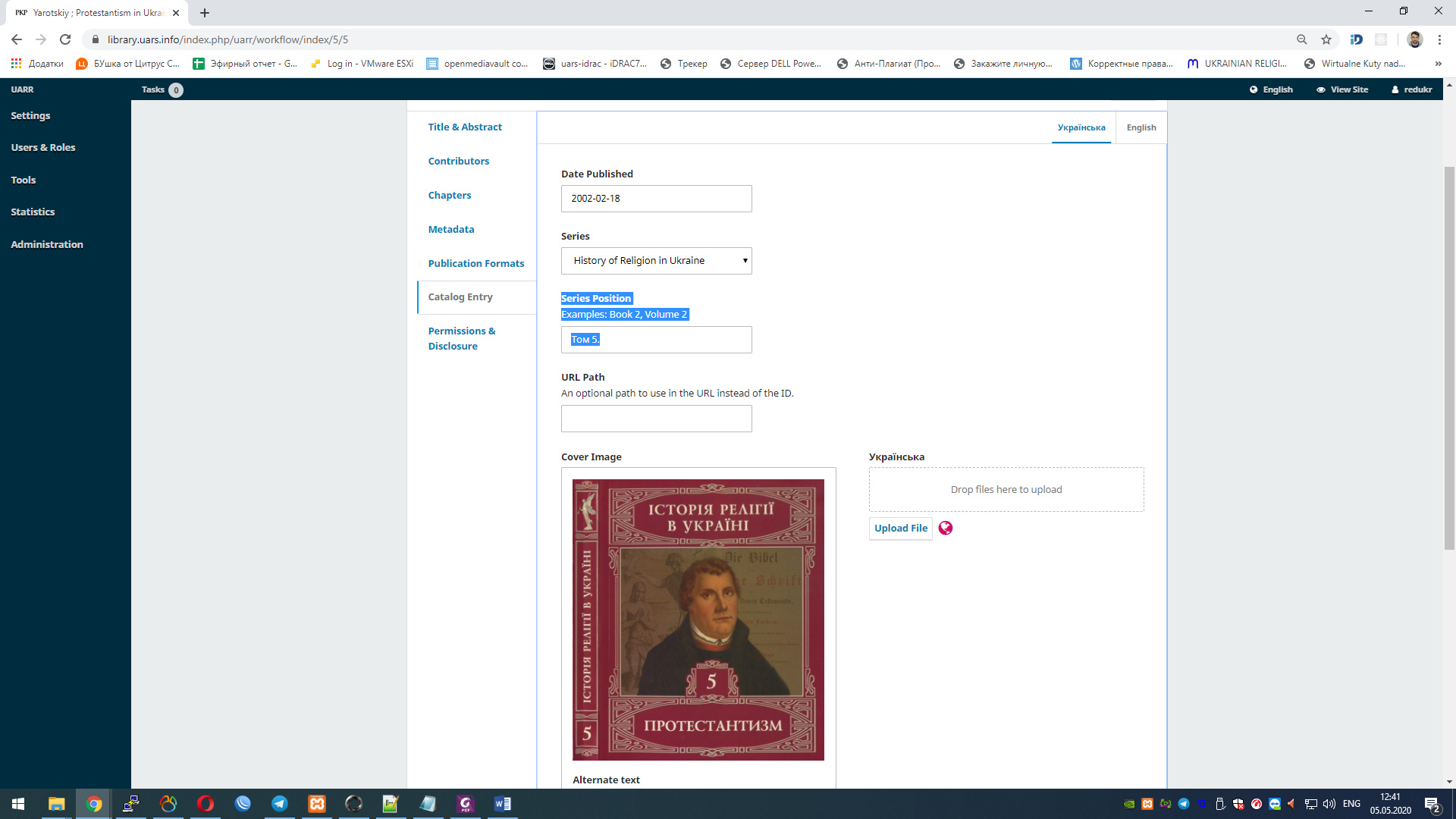Click the Date Published field
The width and height of the screenshot is (1456, 819).
click(656, 199)
